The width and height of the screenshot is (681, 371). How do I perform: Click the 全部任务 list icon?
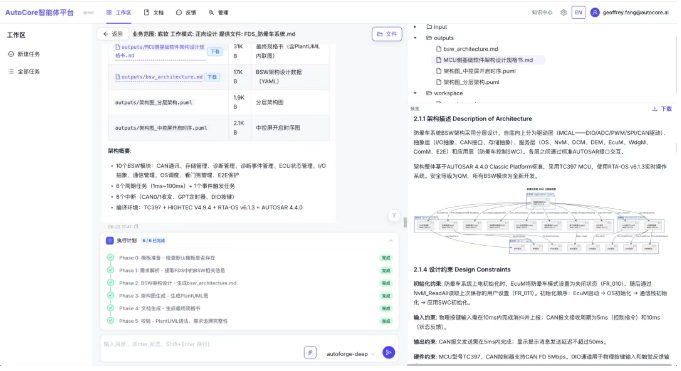coord(11,72)
